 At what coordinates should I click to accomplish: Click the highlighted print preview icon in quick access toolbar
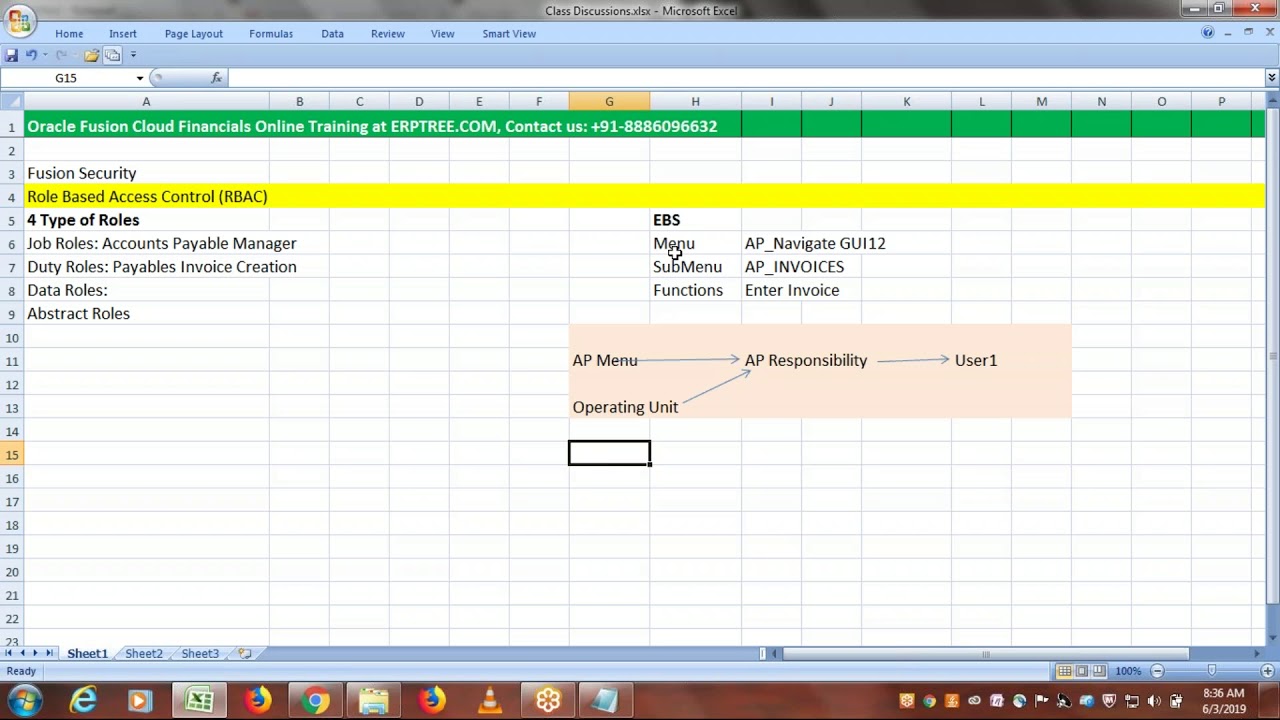(112, 55)
